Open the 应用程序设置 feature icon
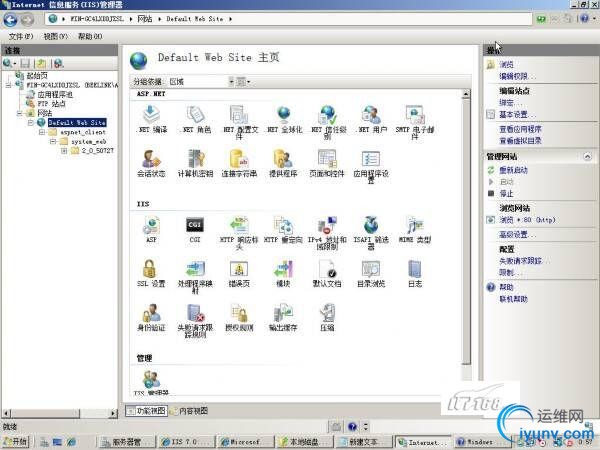Viewport: 600px width, 450px height. 371,166
